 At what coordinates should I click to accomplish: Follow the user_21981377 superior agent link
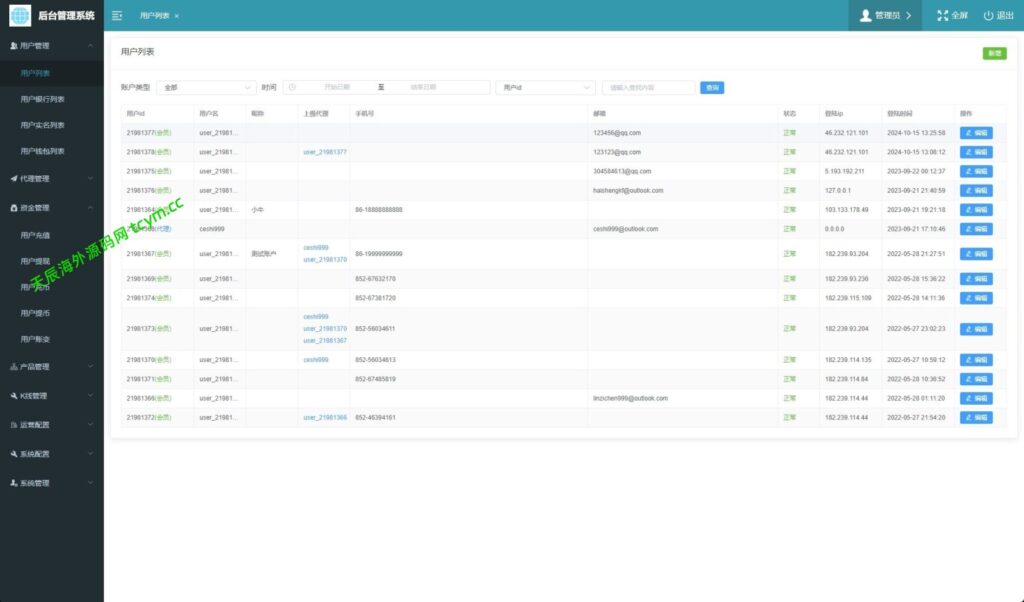point(325,152)
